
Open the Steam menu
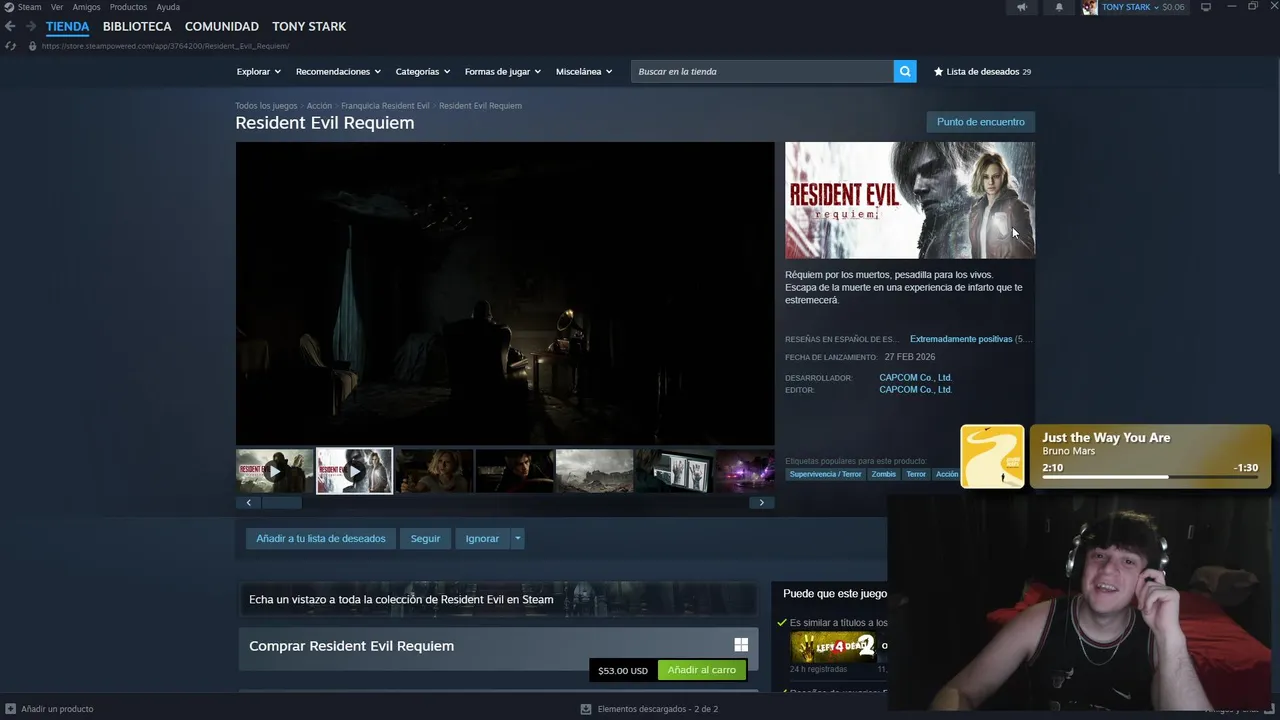click(x=30, y=7)
